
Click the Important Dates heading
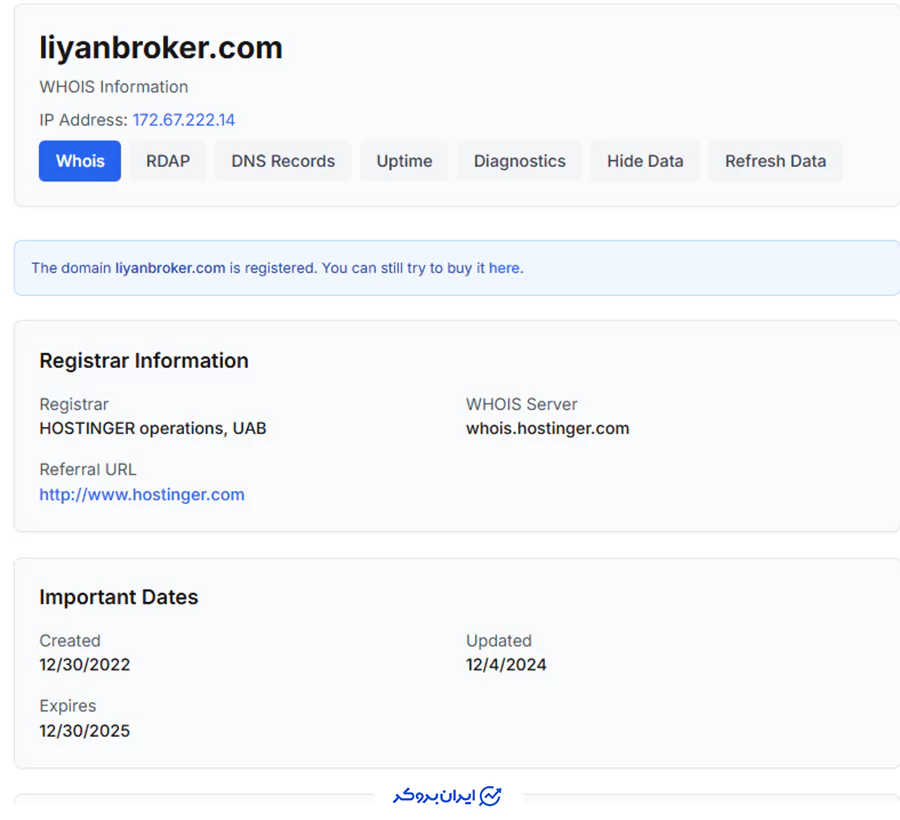click(x=119, y=597)
